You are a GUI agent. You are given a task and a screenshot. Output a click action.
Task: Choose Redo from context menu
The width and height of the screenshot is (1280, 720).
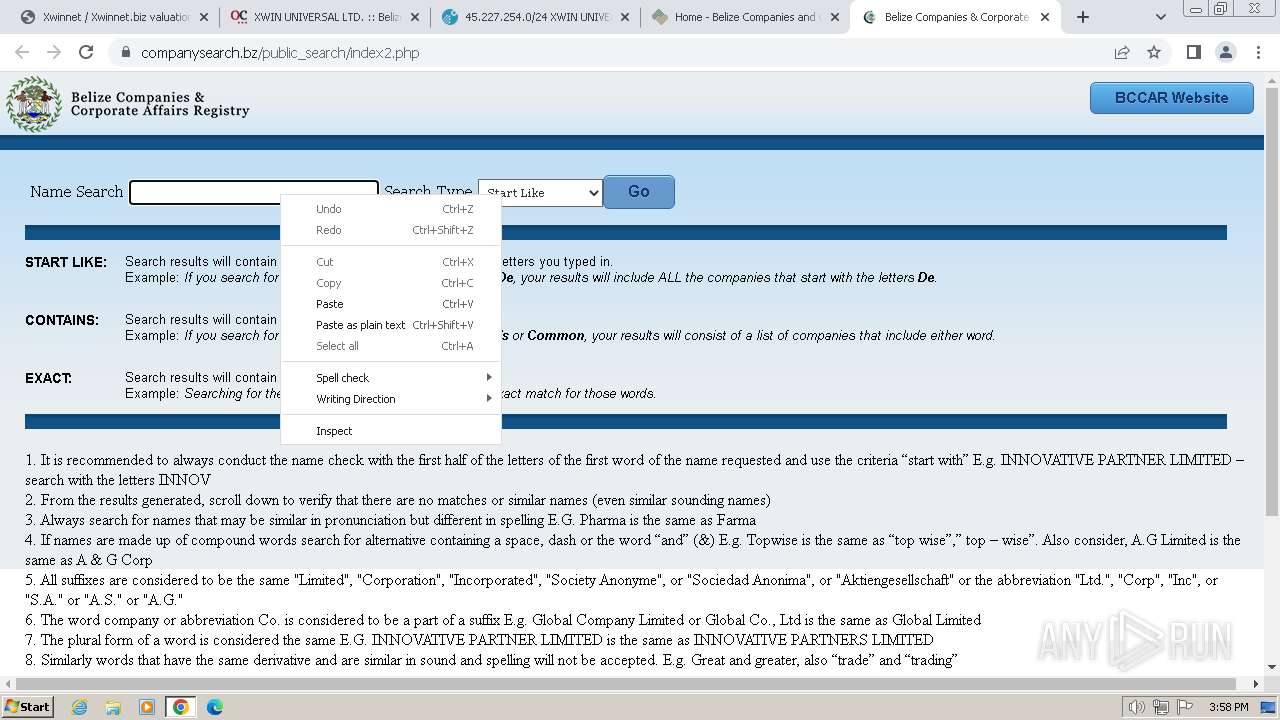point(391,230)
